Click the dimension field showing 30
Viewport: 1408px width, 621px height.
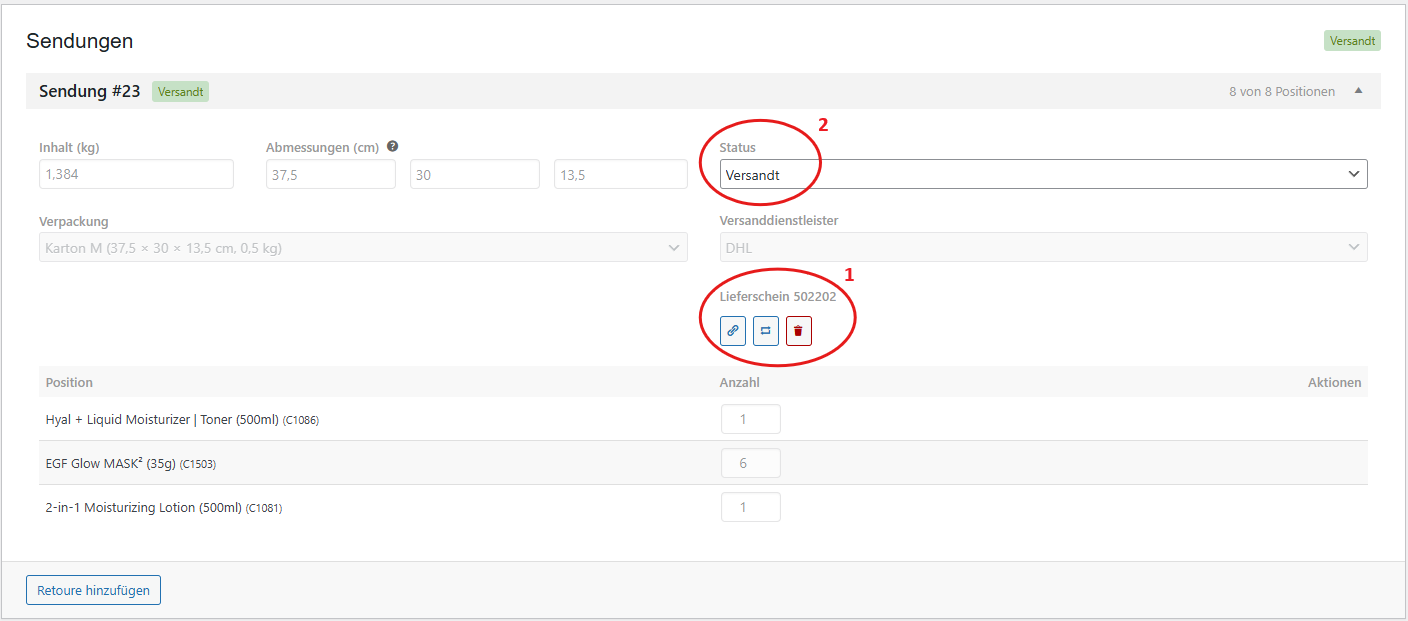[x=474, y=174]
